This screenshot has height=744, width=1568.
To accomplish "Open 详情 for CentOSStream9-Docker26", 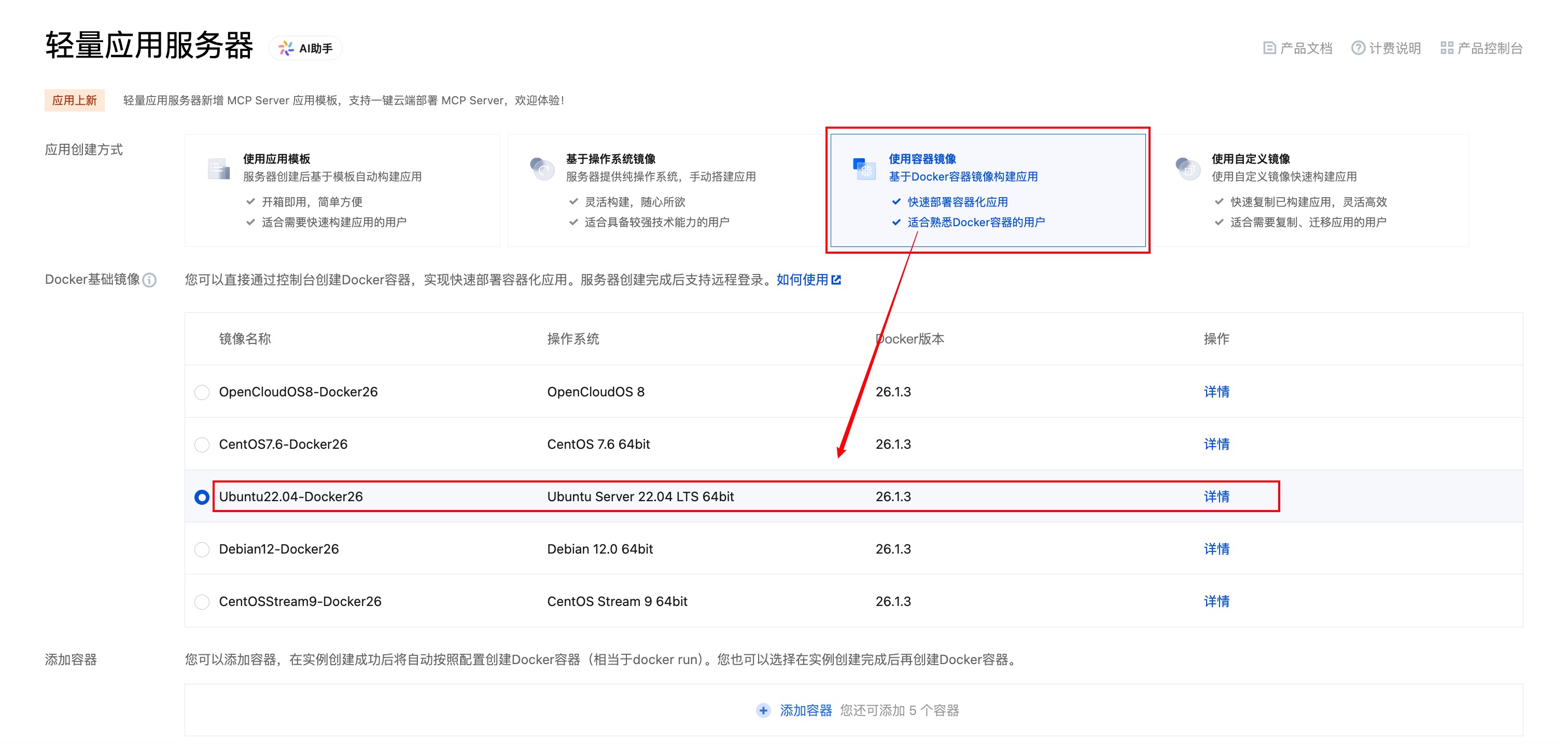I will [x=1216, y=601].
